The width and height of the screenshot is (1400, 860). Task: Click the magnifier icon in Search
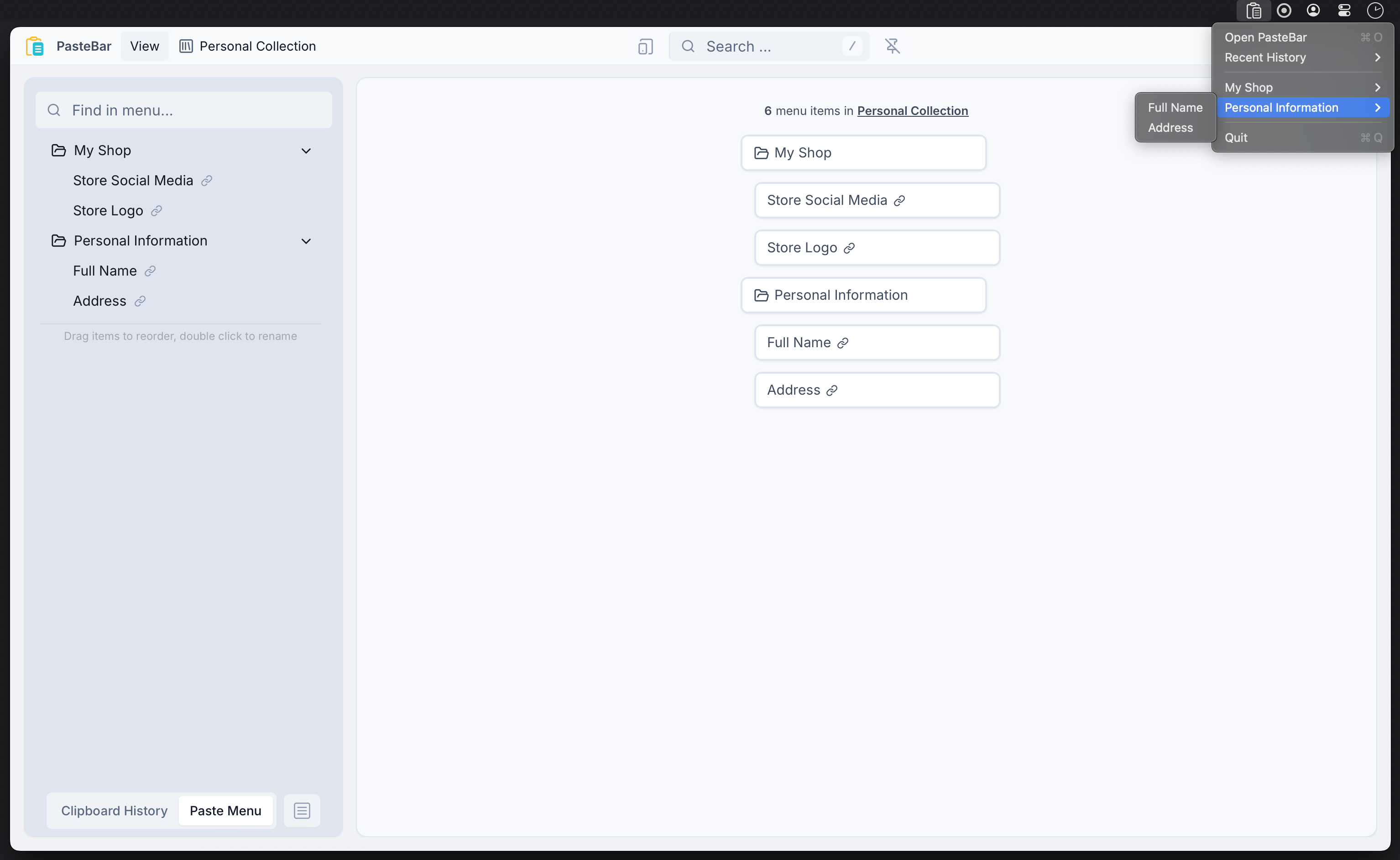coord(688,46)
